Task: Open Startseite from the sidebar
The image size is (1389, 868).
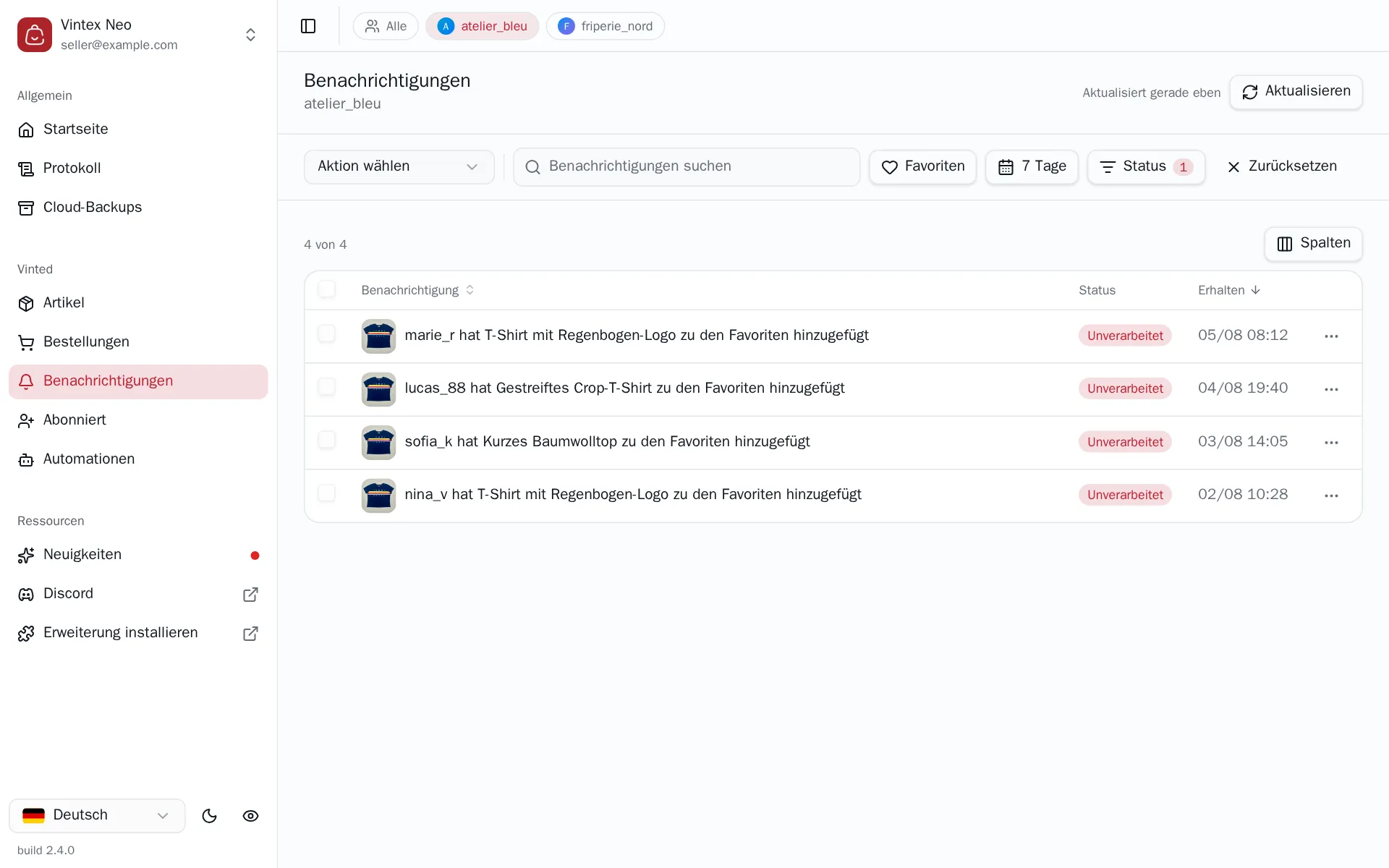Action: coord(138,129)
